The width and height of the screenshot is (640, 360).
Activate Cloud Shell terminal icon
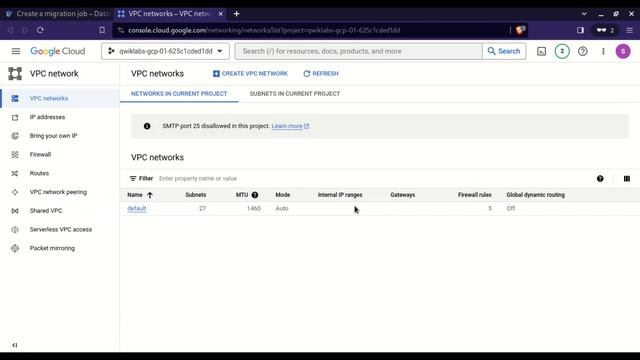click(541, 51)
